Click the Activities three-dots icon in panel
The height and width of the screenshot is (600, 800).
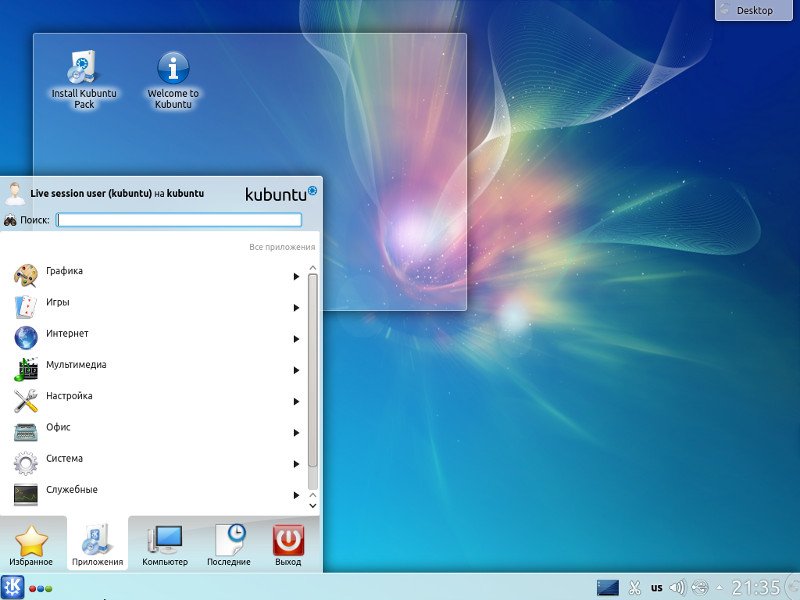coord(41,588)
